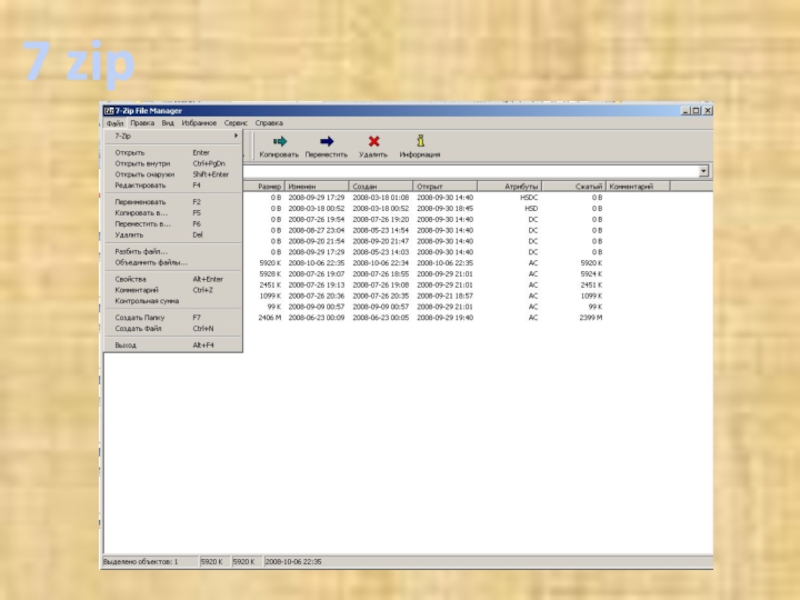Open the Сервис menu

pos(236,123)
